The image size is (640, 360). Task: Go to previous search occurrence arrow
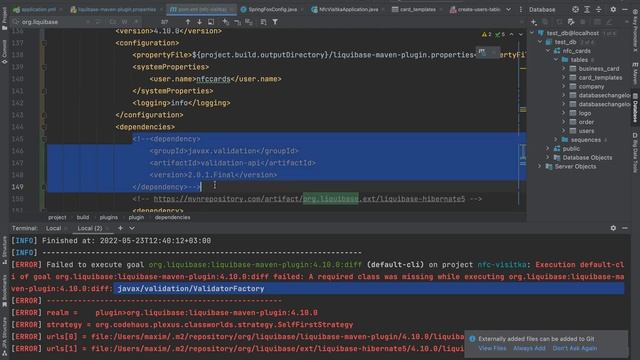188,22
